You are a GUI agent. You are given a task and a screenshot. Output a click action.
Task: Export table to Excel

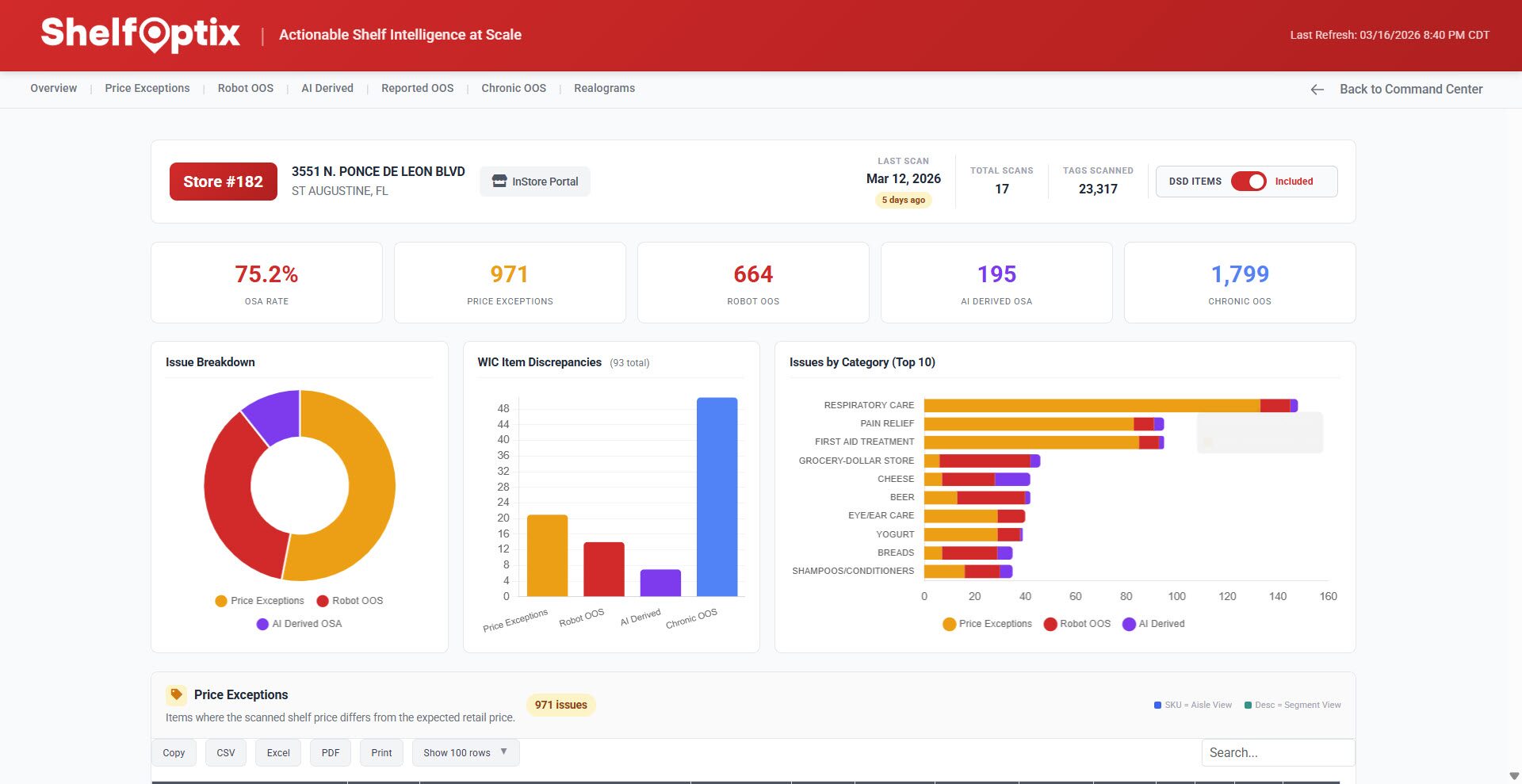coord(278,753)
